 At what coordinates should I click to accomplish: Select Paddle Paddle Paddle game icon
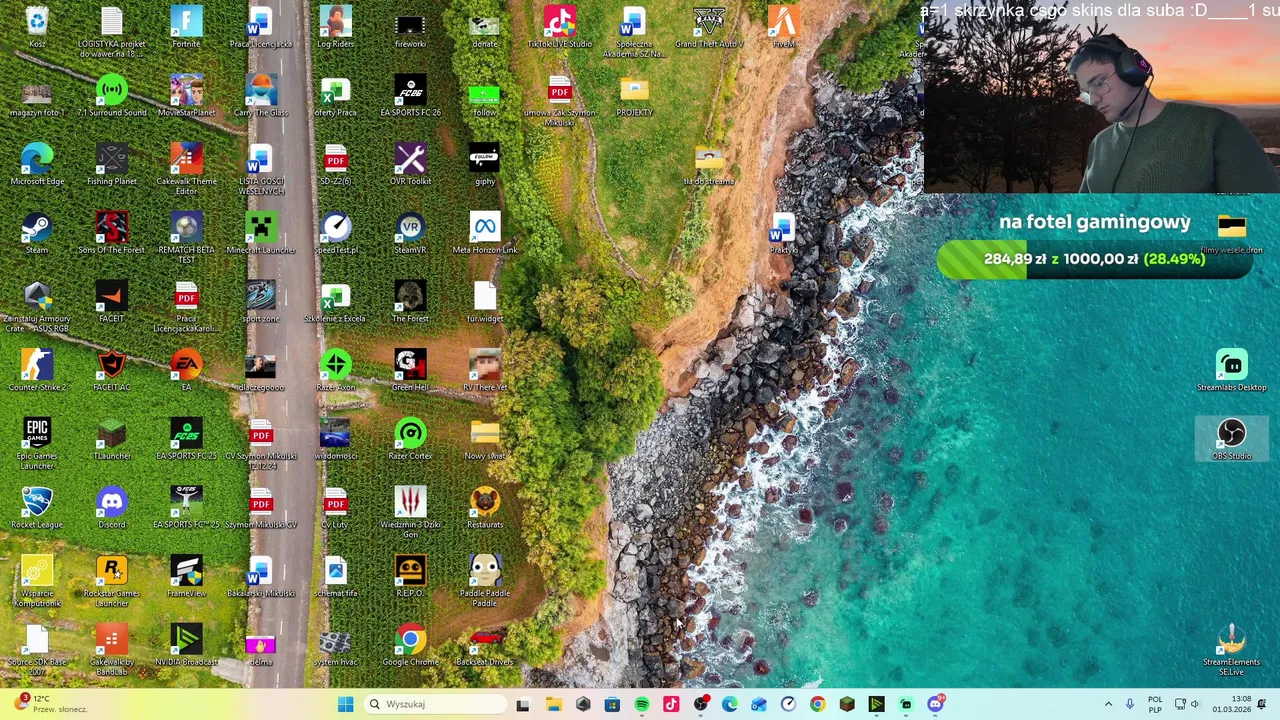pyautogui.click(x=485, y=582)
